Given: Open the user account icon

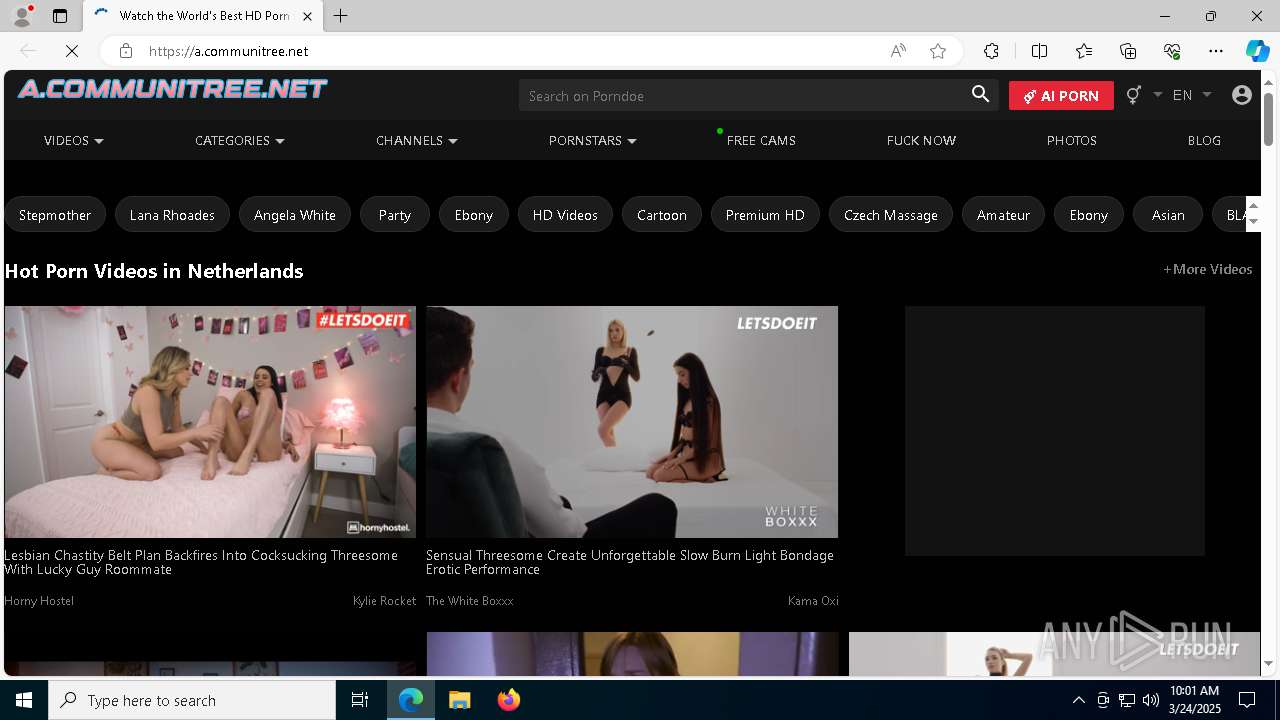Looking at the screenshot, I should [x=1242, y=95].
